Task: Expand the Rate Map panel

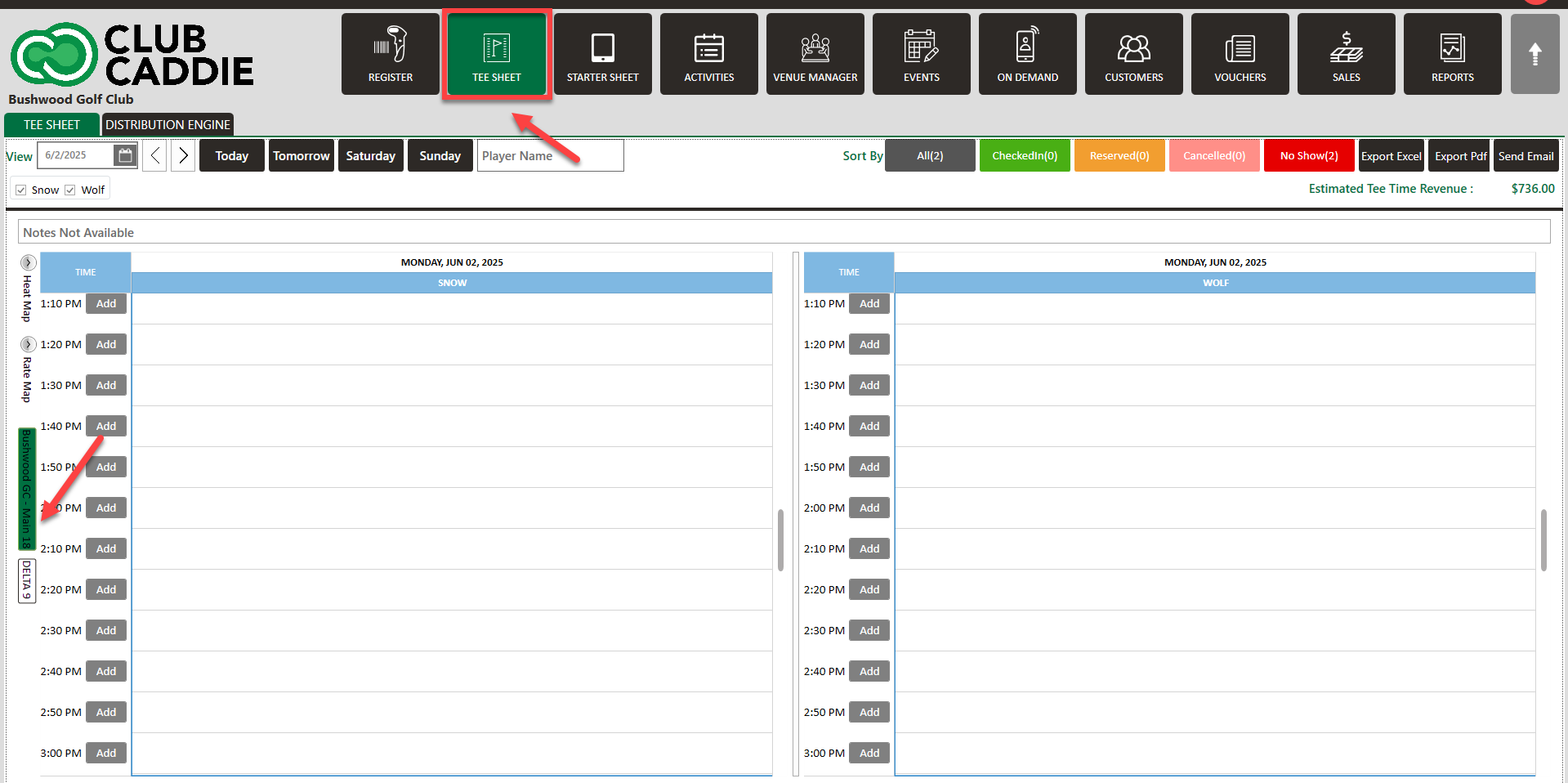Action: tap(28, 344)
